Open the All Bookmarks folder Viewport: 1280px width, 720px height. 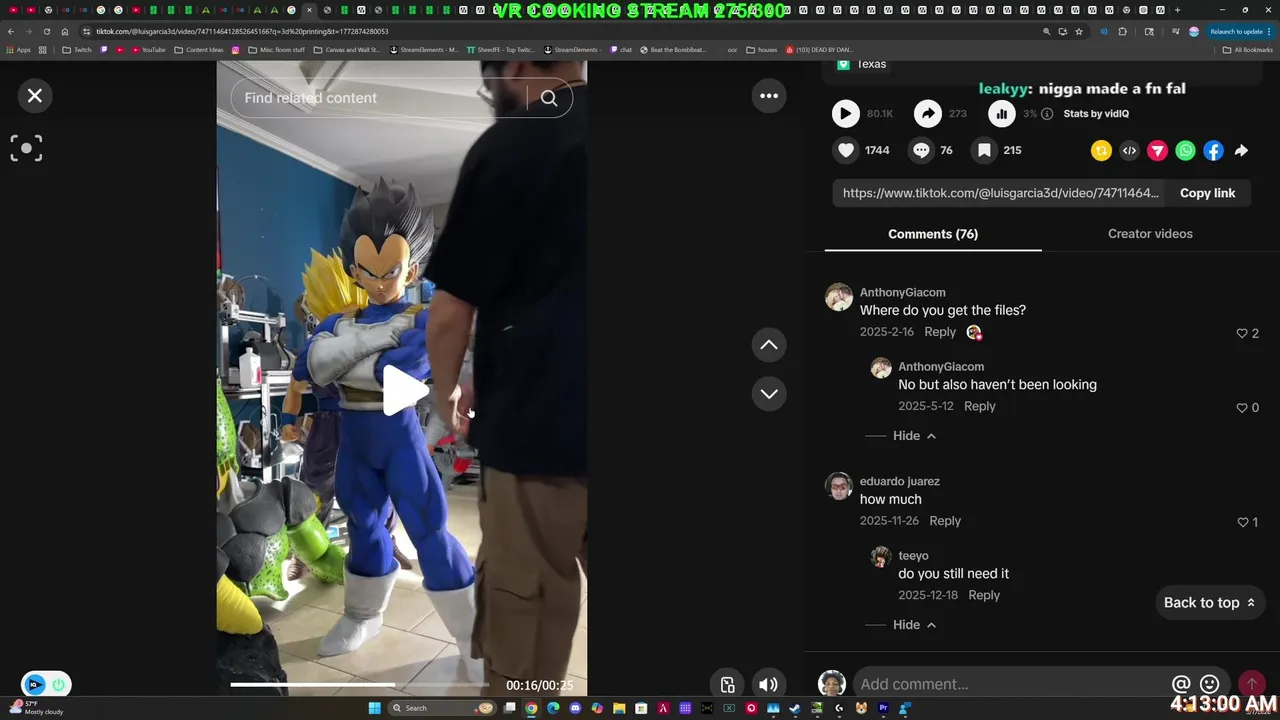(x=1247, y=50)
